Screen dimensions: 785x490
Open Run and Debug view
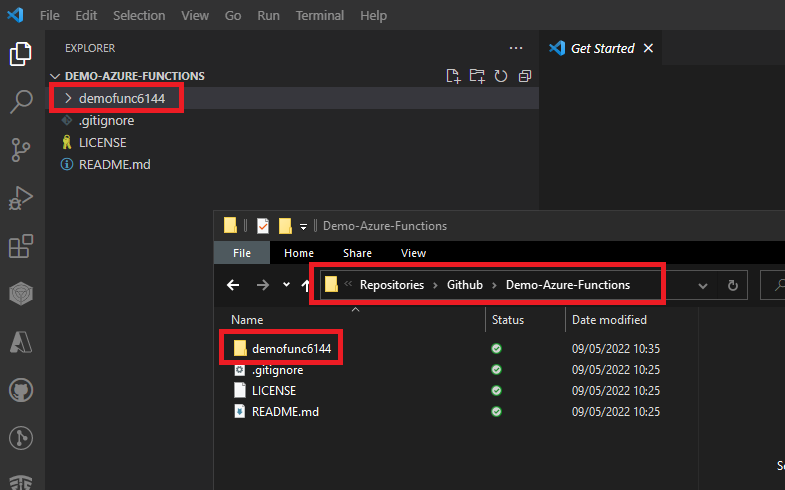click(x=20, y=197)
